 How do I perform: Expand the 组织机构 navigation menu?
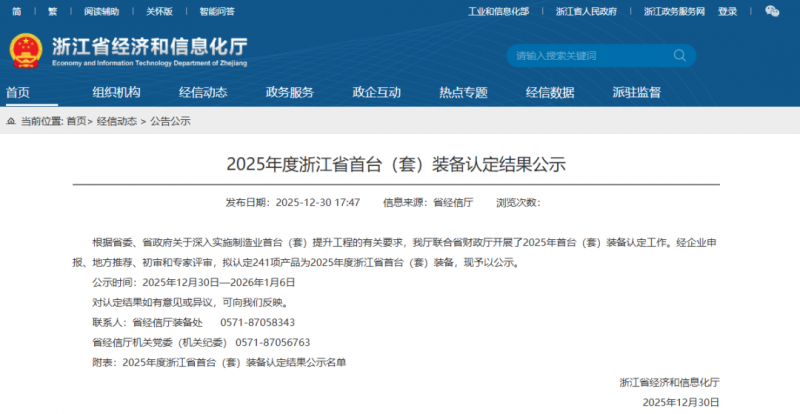point(116,92)
